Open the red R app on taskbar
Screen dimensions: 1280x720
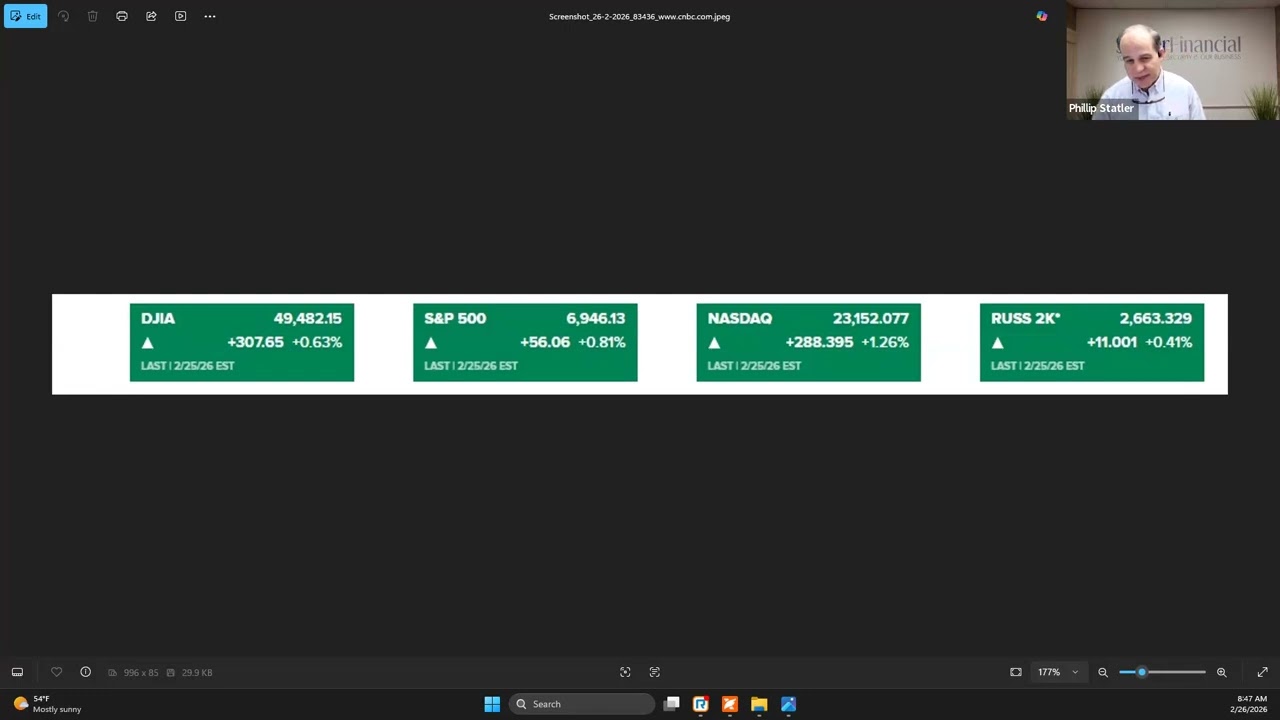click(x=701, y=704)
